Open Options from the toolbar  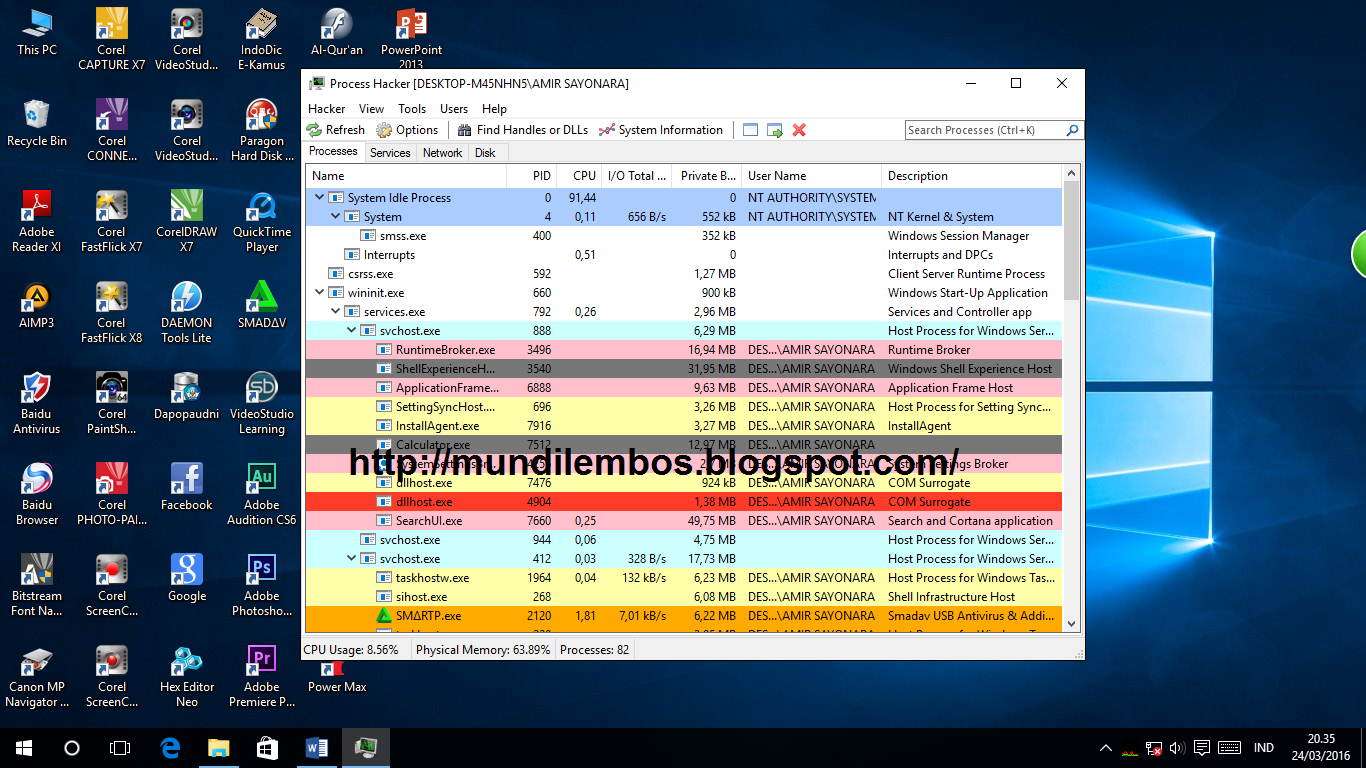pos(407,130)
